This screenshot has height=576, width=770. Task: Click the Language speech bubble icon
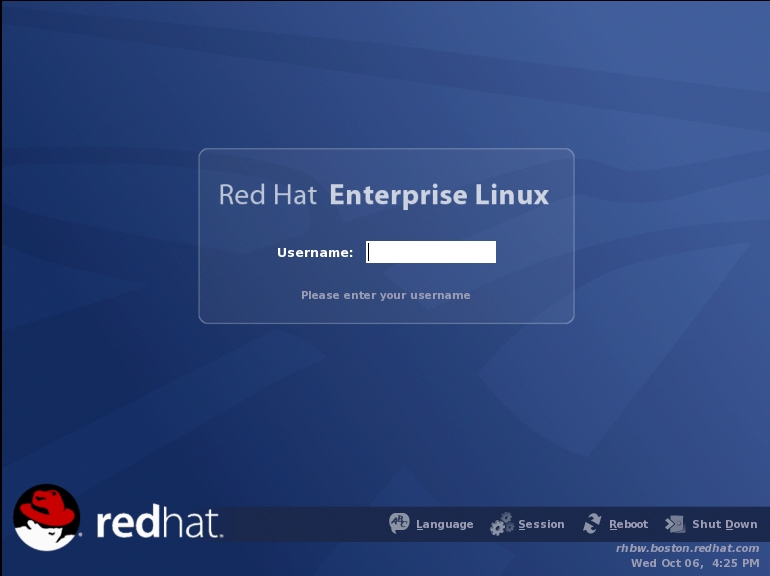(399, 524)
